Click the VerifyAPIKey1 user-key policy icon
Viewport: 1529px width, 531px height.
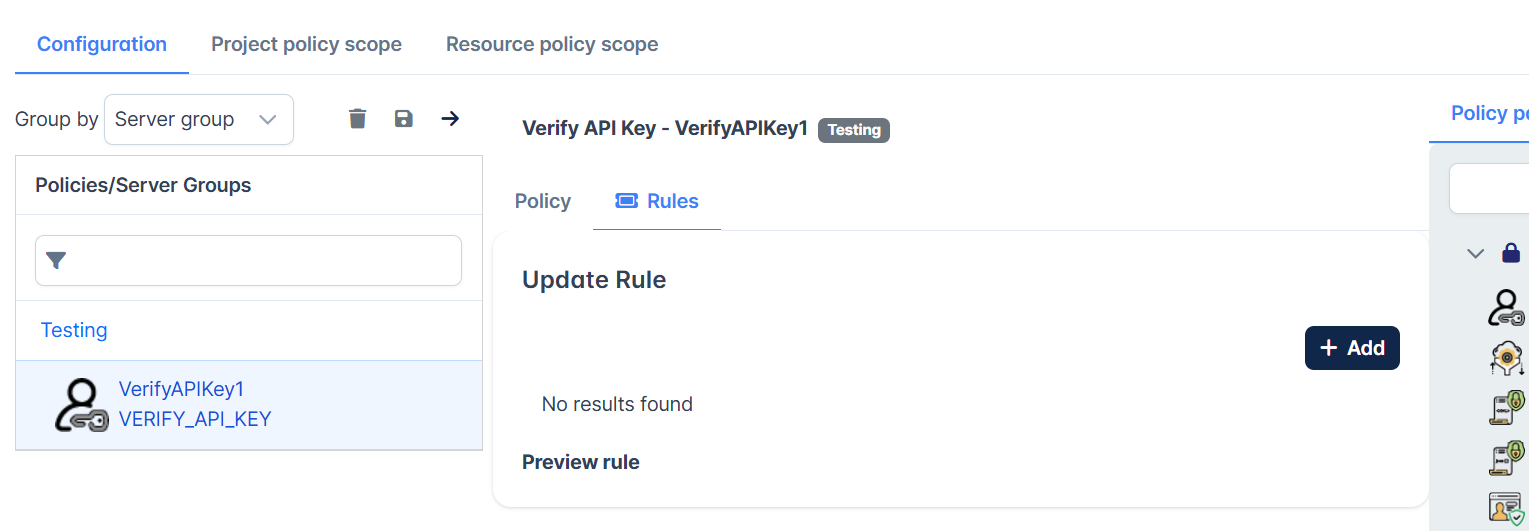pyautogui.click(x=81, y=405)
